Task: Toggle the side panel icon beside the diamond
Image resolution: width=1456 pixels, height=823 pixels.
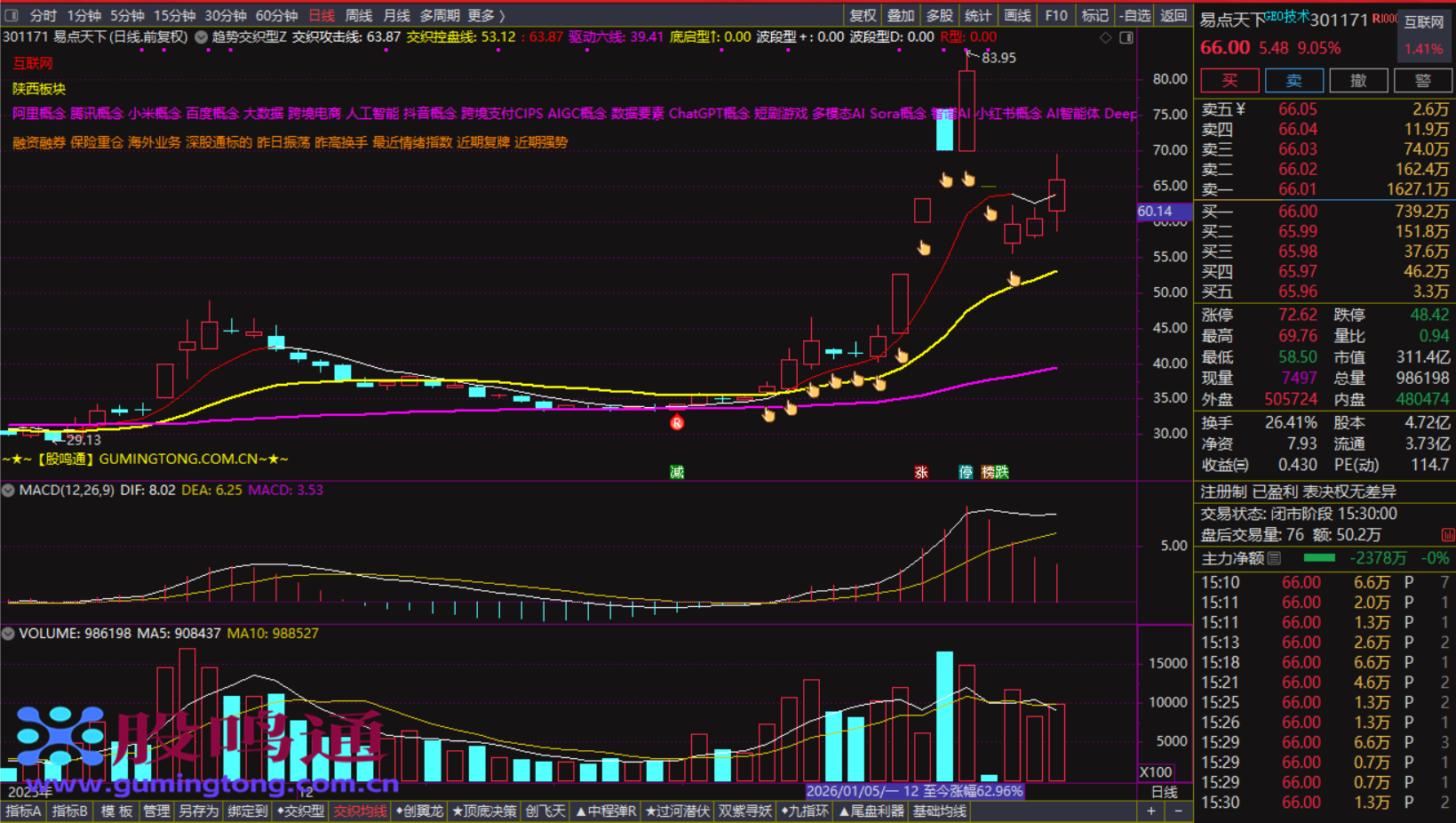Action: pos(1126,37)
